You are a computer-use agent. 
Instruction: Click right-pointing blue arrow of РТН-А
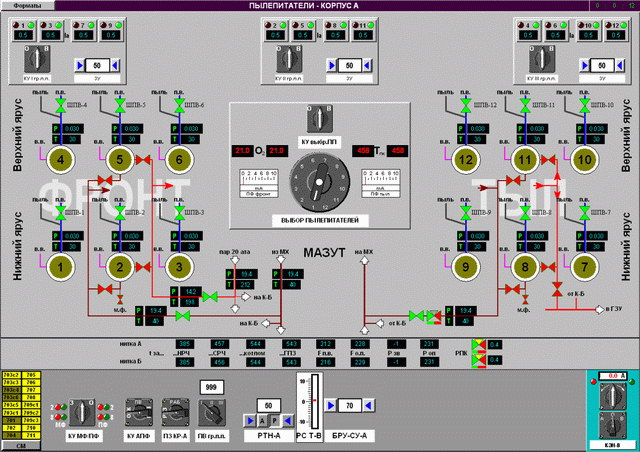[x=250, y=421]
